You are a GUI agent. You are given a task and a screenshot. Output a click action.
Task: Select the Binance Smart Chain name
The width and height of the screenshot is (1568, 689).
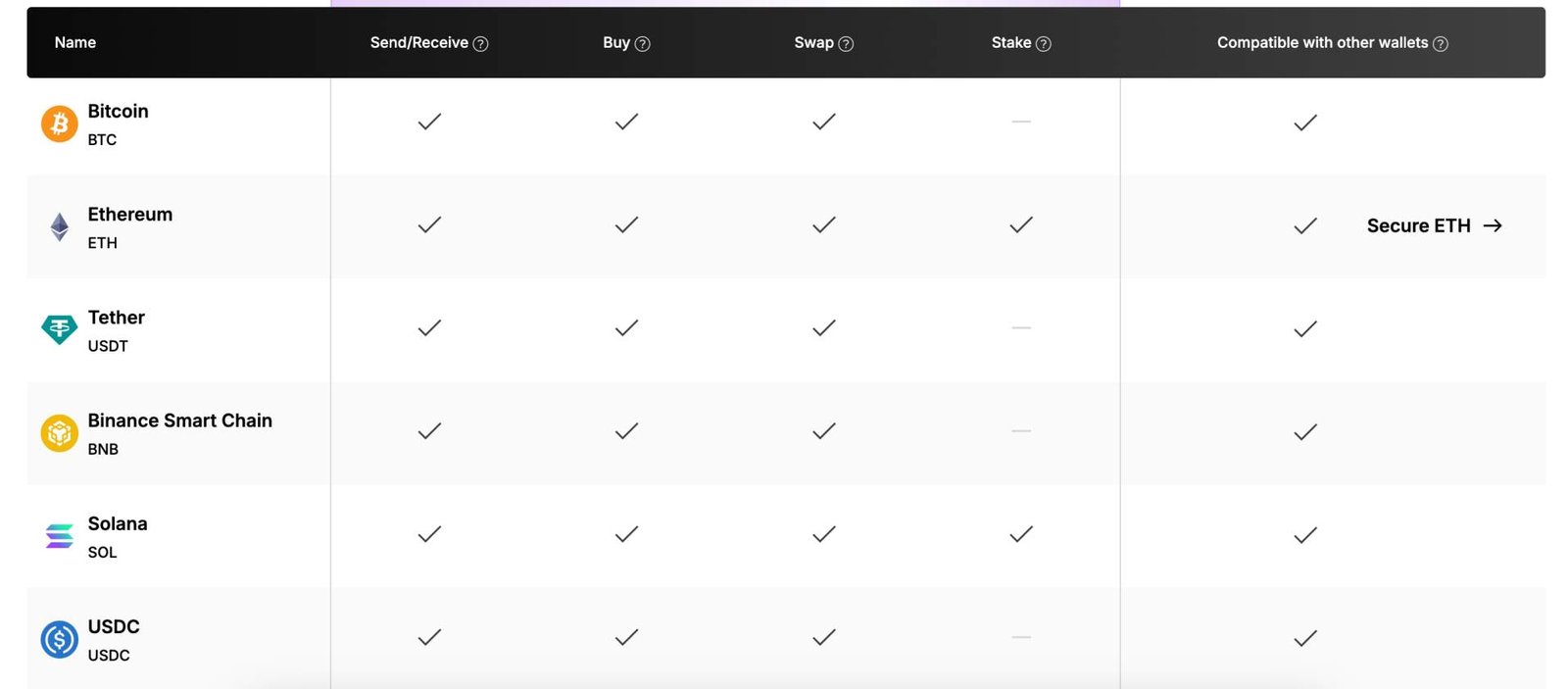click(180, 420)
